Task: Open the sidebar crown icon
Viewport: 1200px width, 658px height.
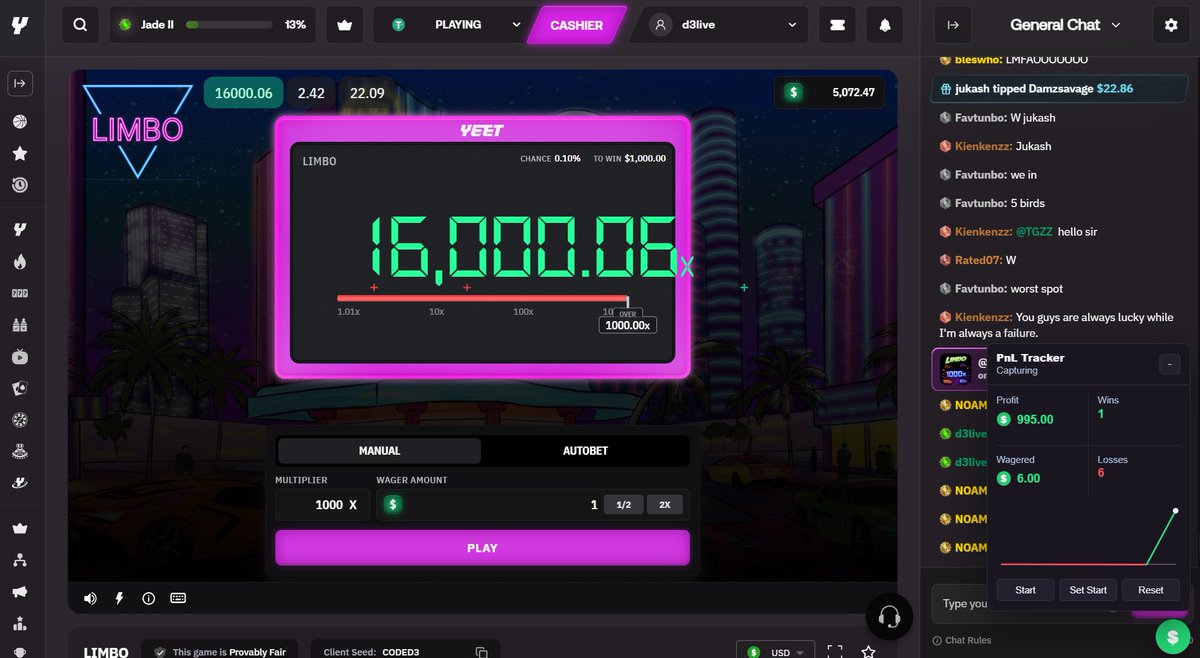Action: 20,528
